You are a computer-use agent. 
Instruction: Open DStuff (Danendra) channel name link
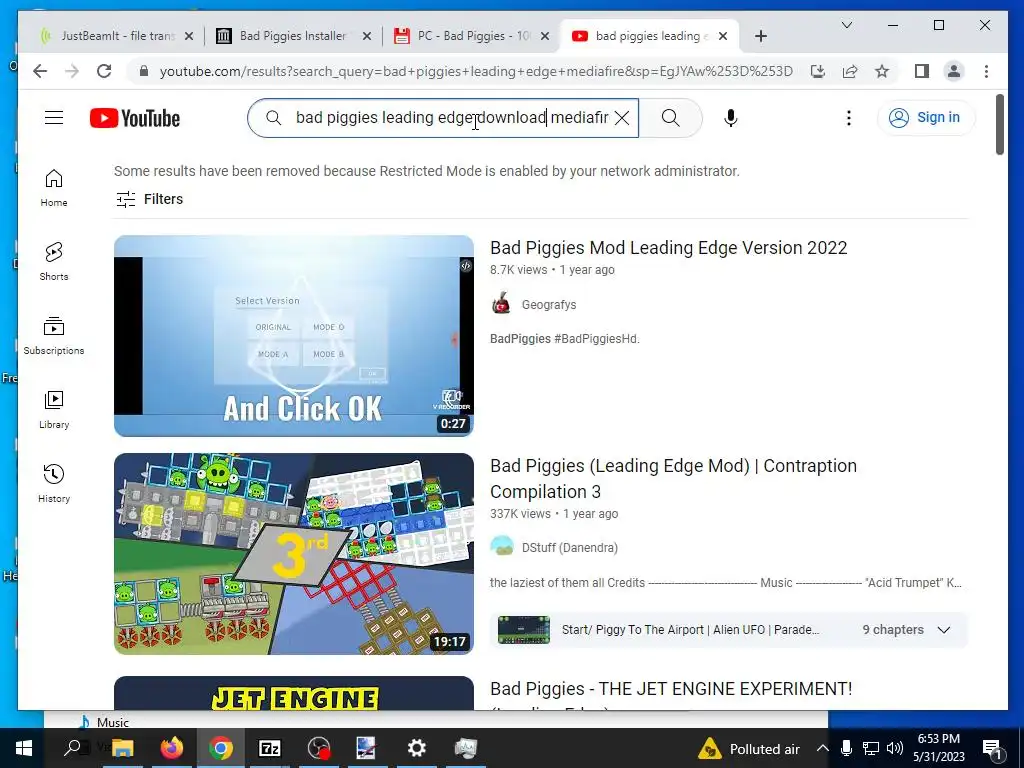[569, 547]
